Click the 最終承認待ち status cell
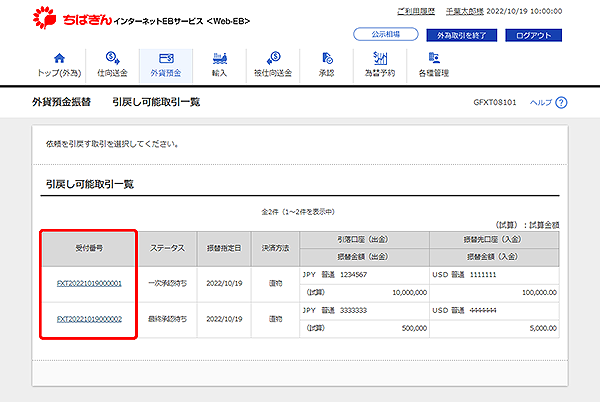The height and width of the screenshot is (402, 600). 168,319
